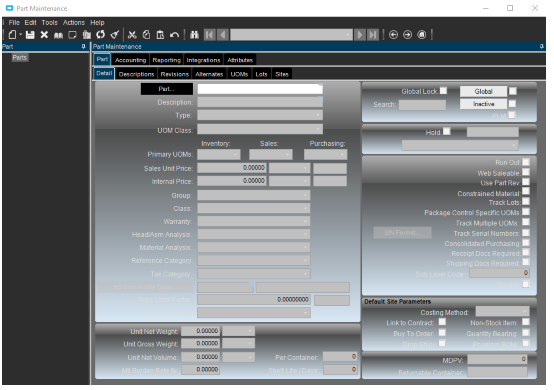This screenshot has width=554, height=390.
Task: Click the Sales Unit Price value field
Action: [x=232, y=168]
